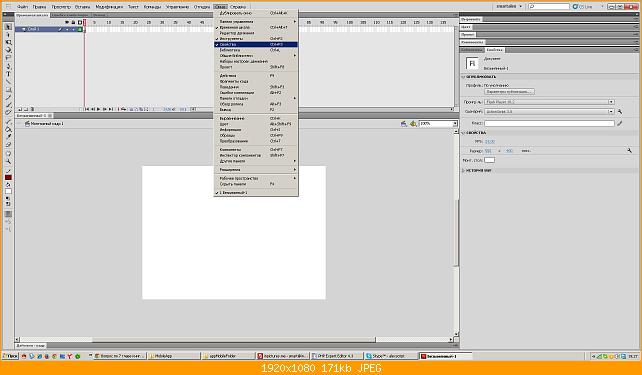Go to first frame button in timeline
642x375 pixels.
pyautogui.click(x=87, y=109)
